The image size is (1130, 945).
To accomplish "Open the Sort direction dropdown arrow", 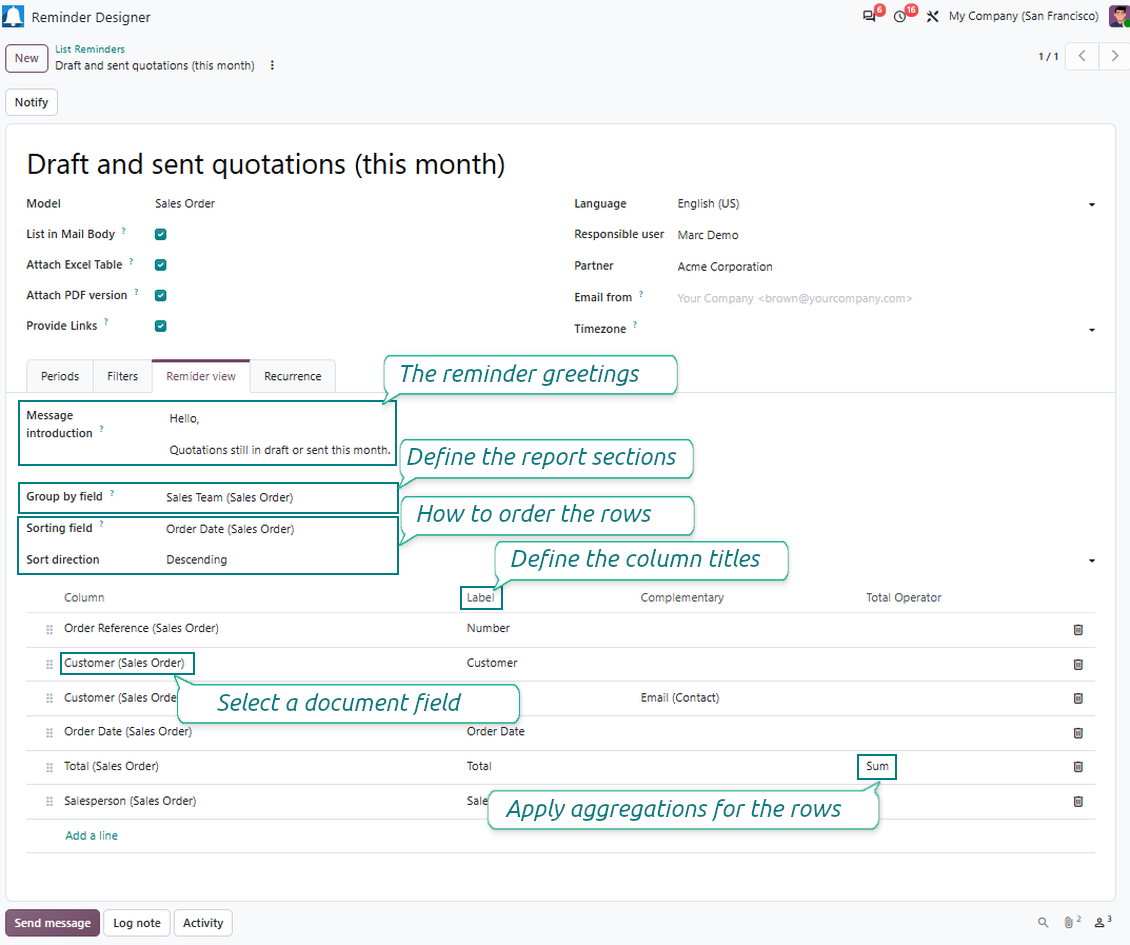I will (1092, 561).
